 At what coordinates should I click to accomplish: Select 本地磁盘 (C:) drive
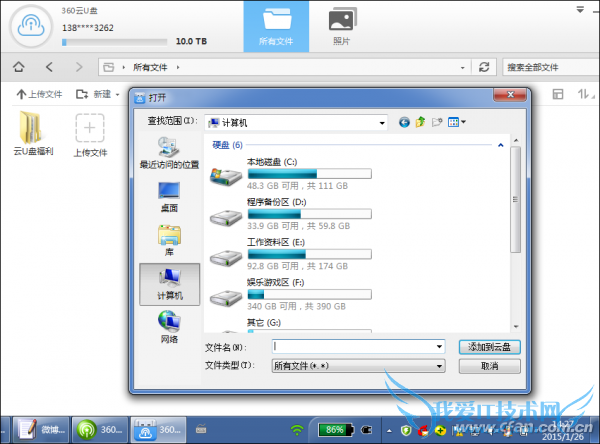291,174
